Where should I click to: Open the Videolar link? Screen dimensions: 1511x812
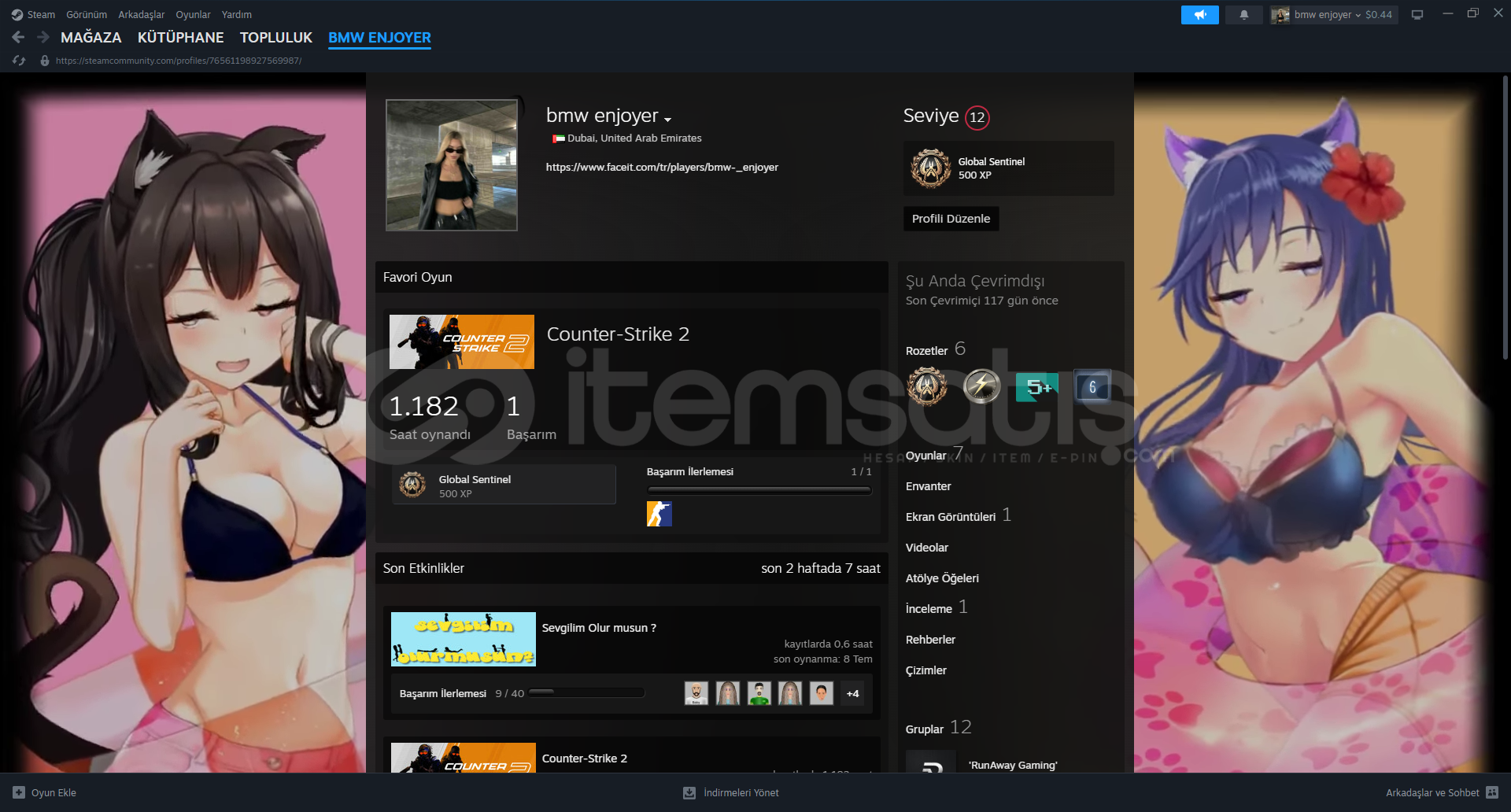point(926,548)
